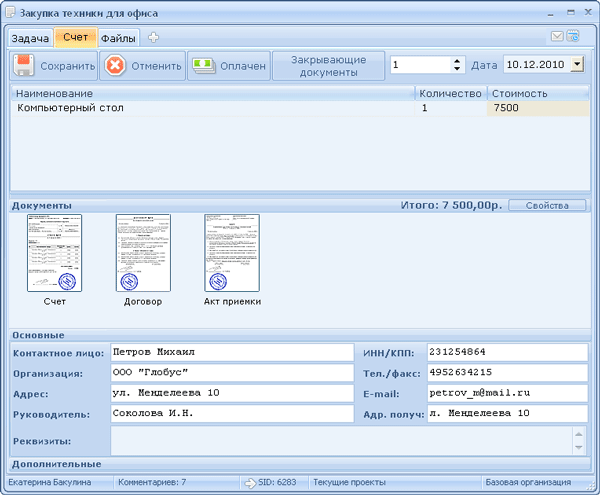This screenshot has width=600, height=495.
Task: Sort by Количество column header
Action: 451,93
